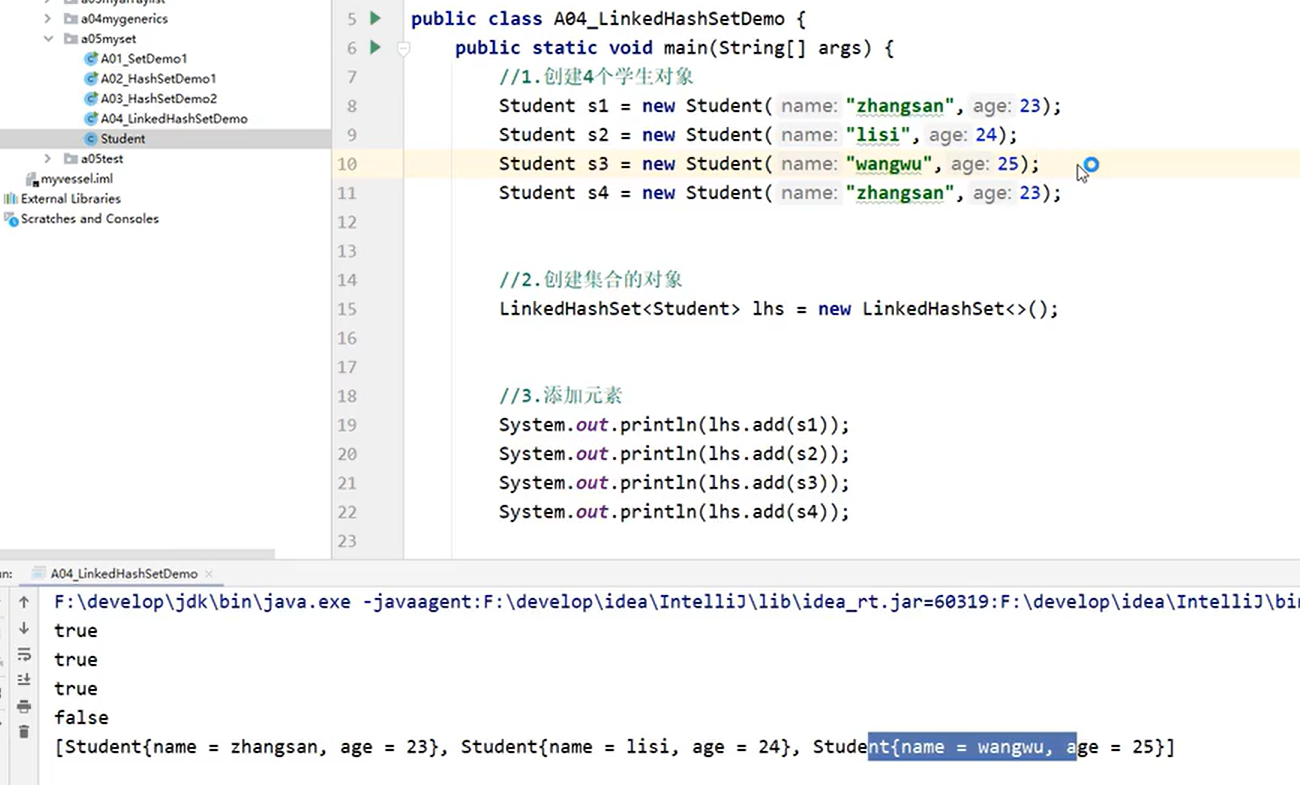Click the myvessel.iml file icon
Viewport: 1300px width, 785px height.
32,179
